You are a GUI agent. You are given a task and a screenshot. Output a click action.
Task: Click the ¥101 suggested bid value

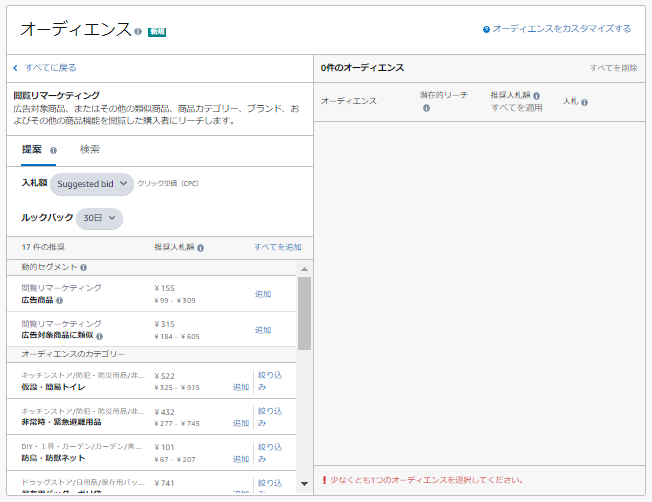[x=164, y=447]
